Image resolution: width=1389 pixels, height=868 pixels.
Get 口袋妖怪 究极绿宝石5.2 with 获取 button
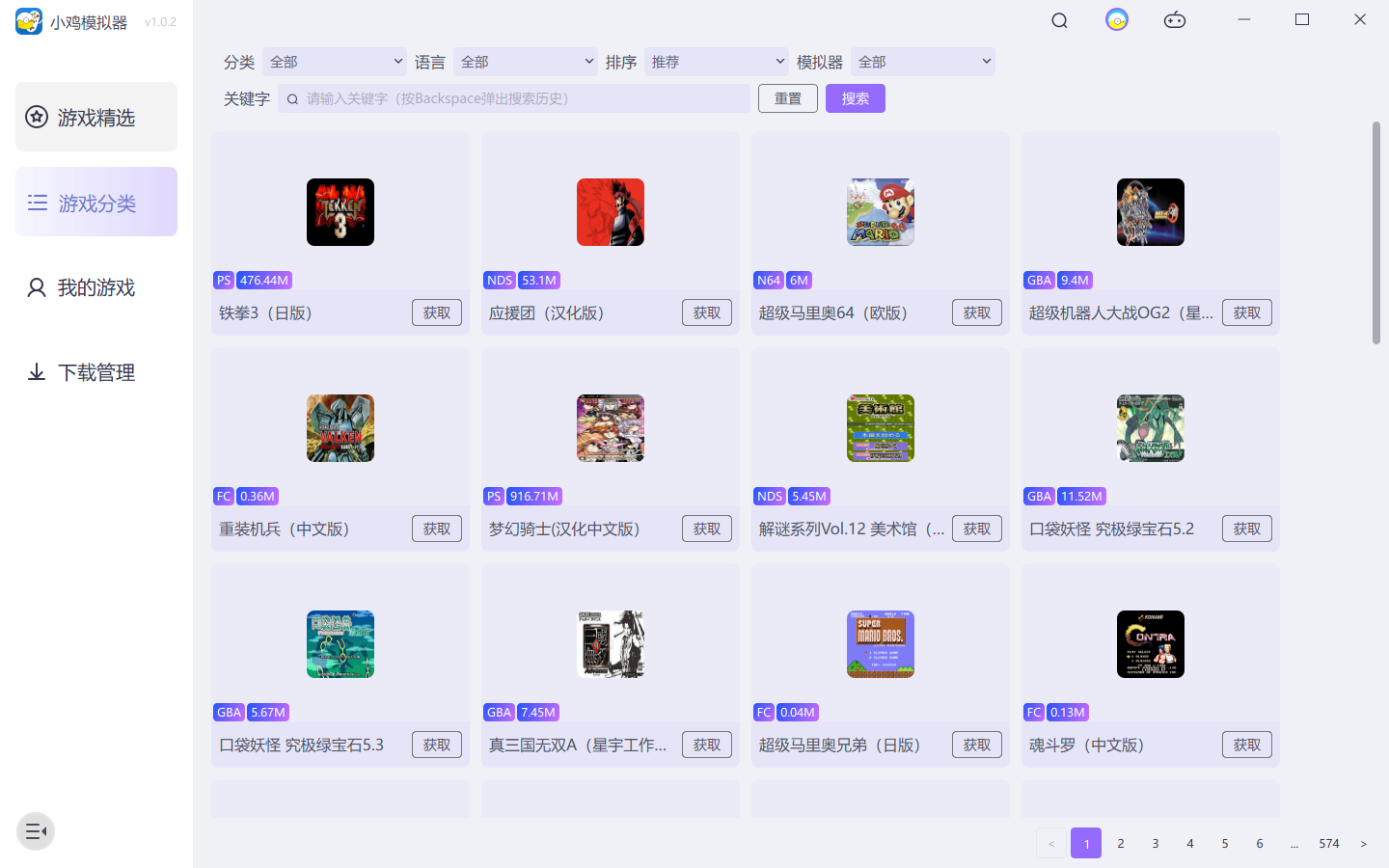click(x=1247, y=529)
